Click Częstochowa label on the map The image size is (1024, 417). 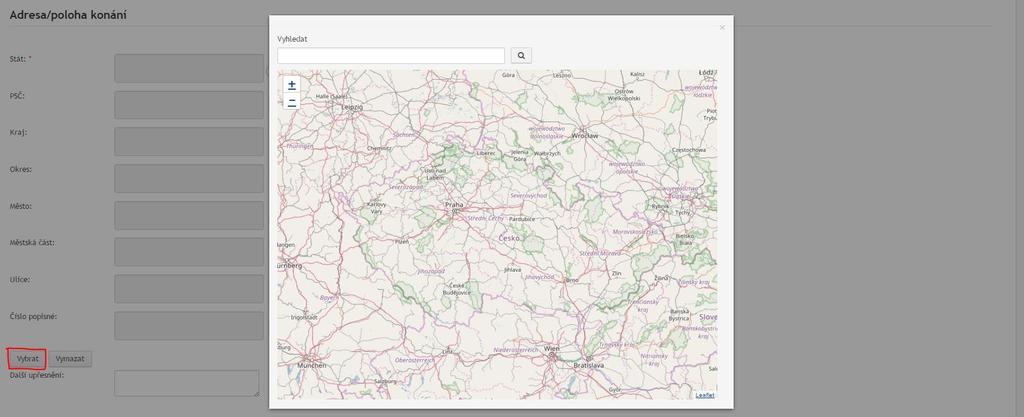[x=689, y=150]
